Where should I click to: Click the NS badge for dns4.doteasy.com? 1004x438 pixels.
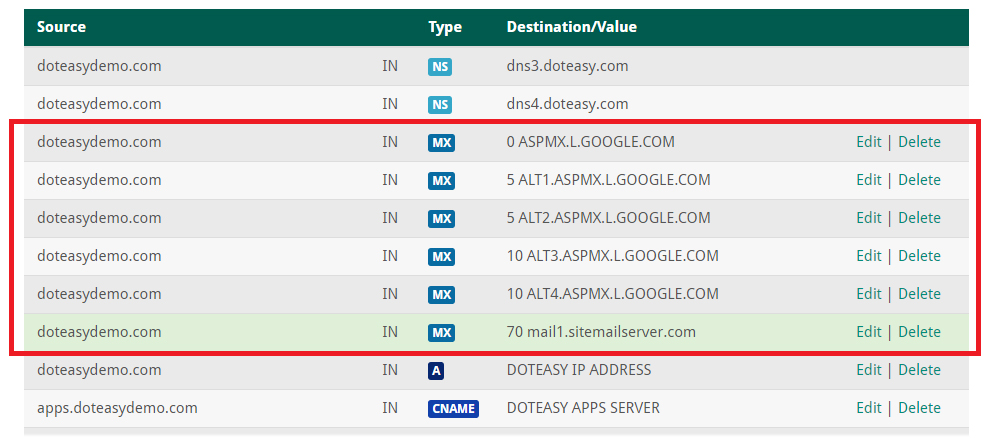(x=440, y=104)
